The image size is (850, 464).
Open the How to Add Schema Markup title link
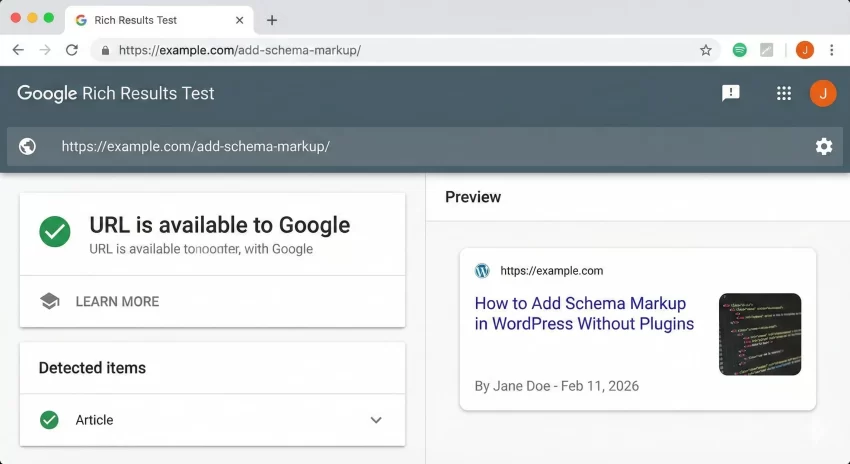coord(584,313)
